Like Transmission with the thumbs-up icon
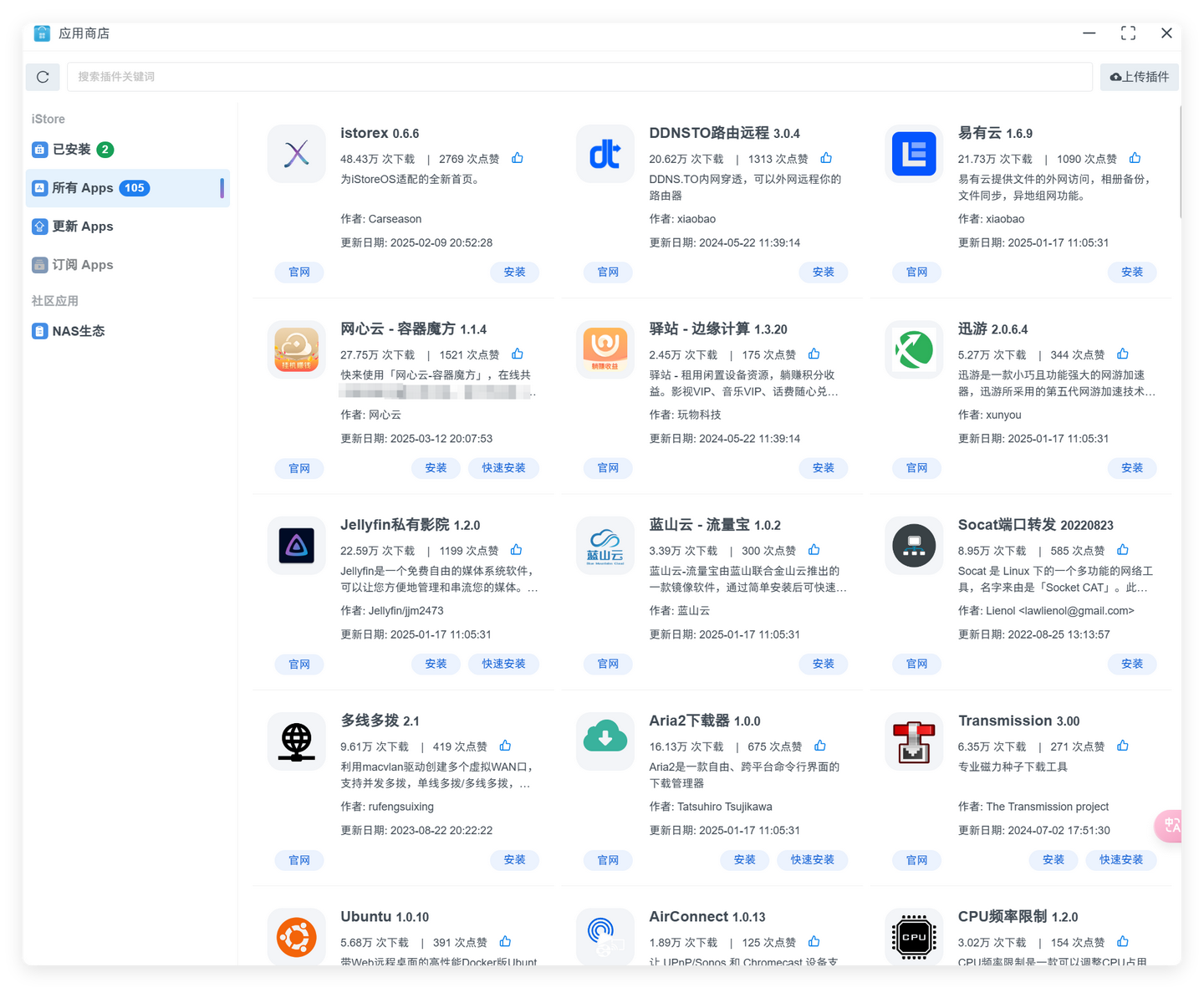This screenshot has width=1204, height=988. (1123, 746)
